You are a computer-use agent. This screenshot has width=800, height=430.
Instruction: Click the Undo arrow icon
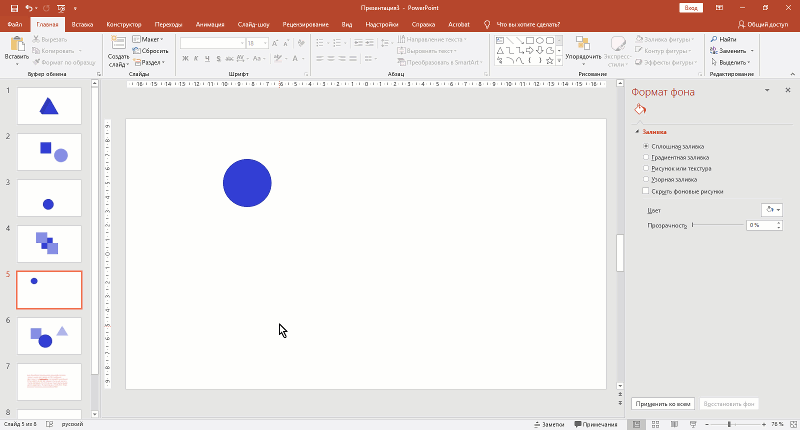(x=28, y=7)
